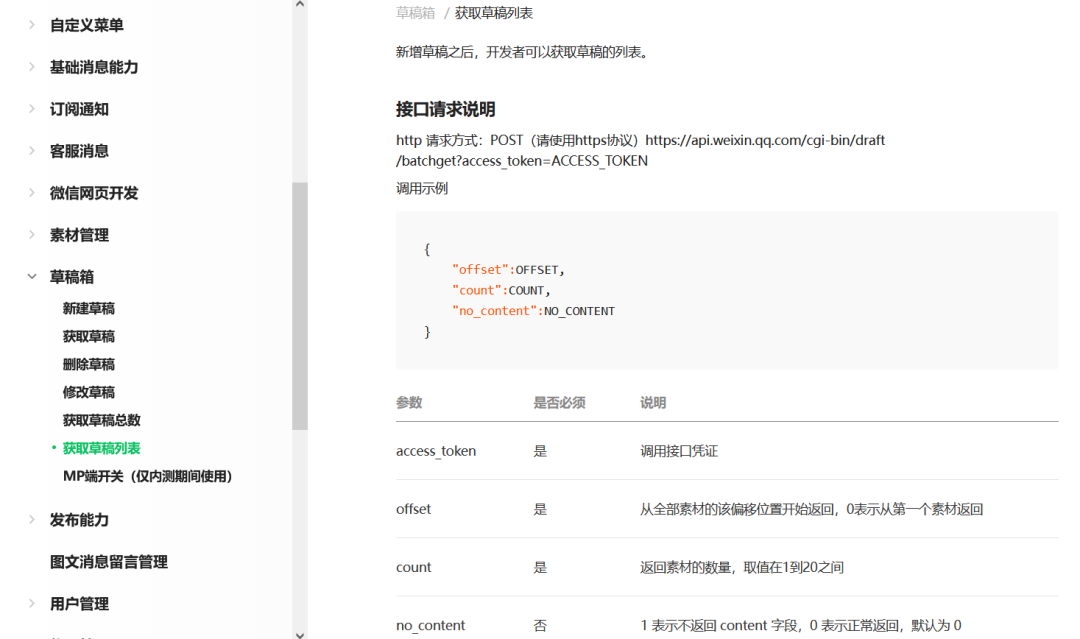Expand the 微信网页开发 chevron
This screenshot has width=1080, height=639.
point(32,193)
